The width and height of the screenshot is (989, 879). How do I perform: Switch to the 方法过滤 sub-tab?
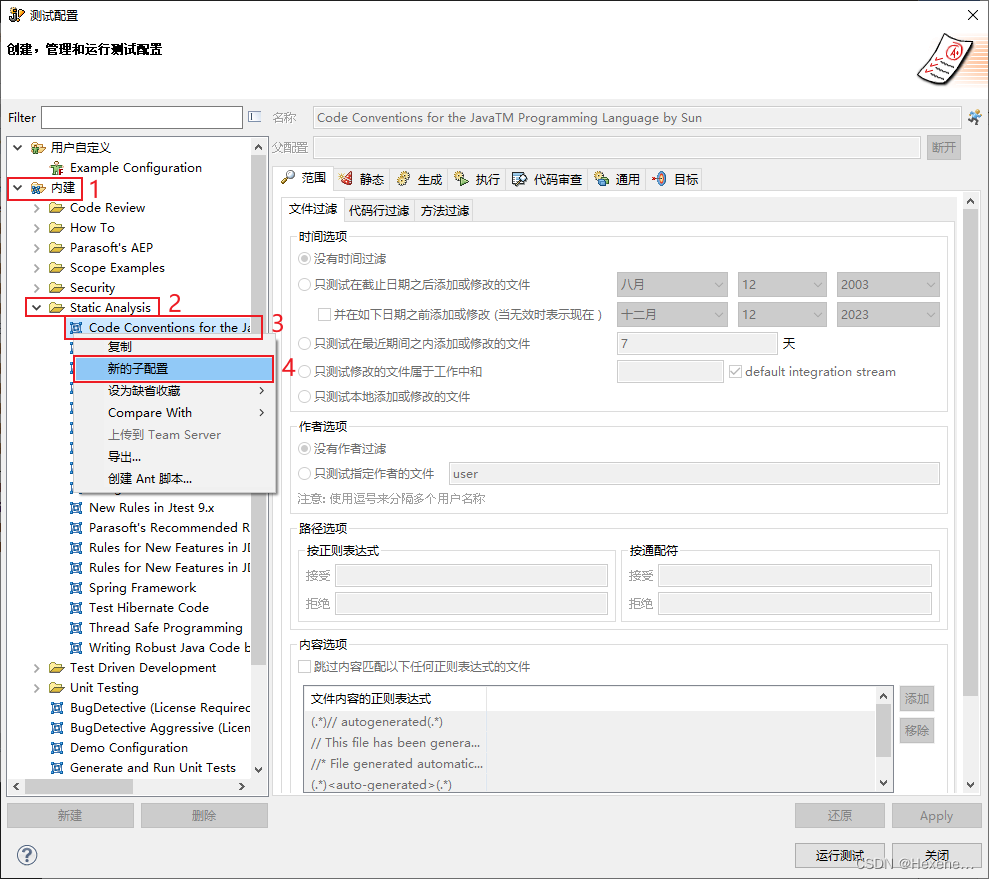444,209
